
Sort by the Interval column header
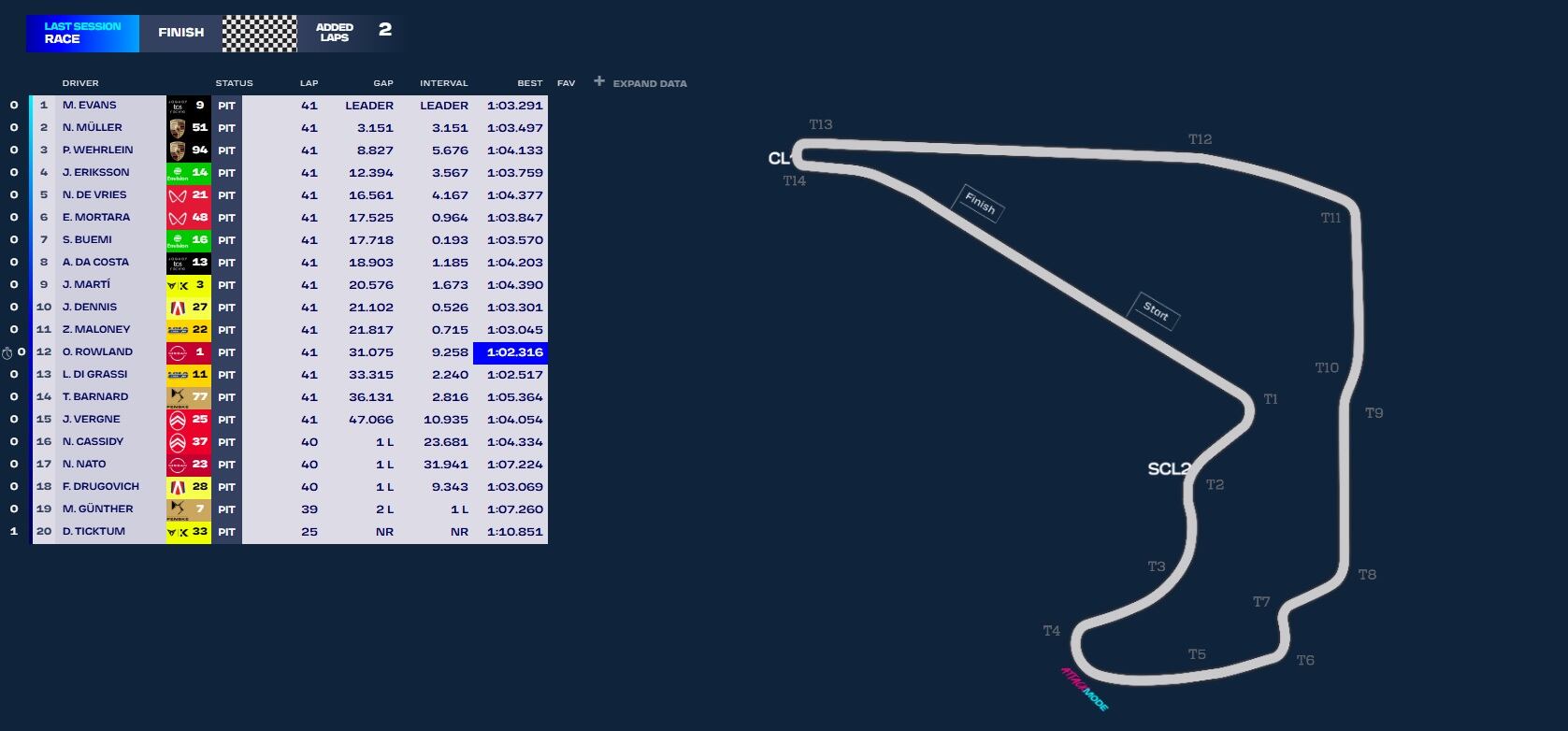click(x=444, y=83)
